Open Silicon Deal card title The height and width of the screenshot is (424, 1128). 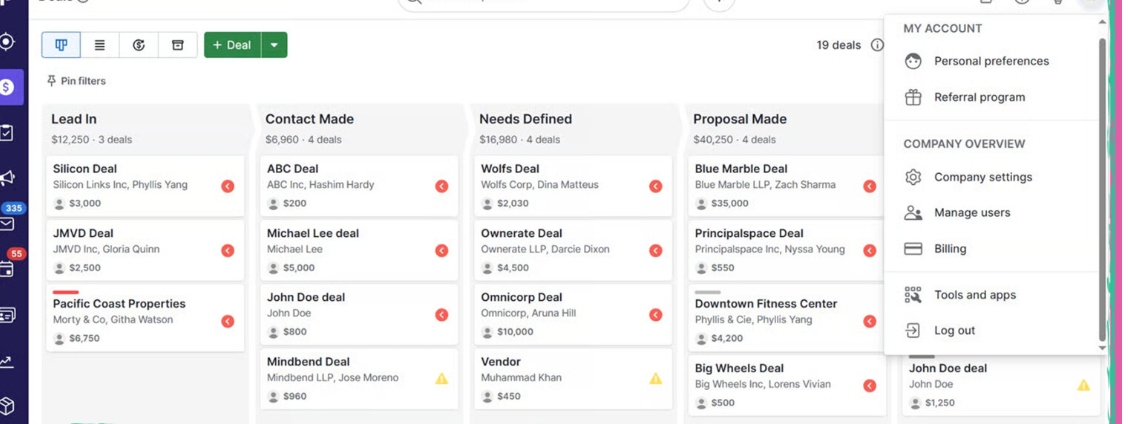click(x=85, y=168)
